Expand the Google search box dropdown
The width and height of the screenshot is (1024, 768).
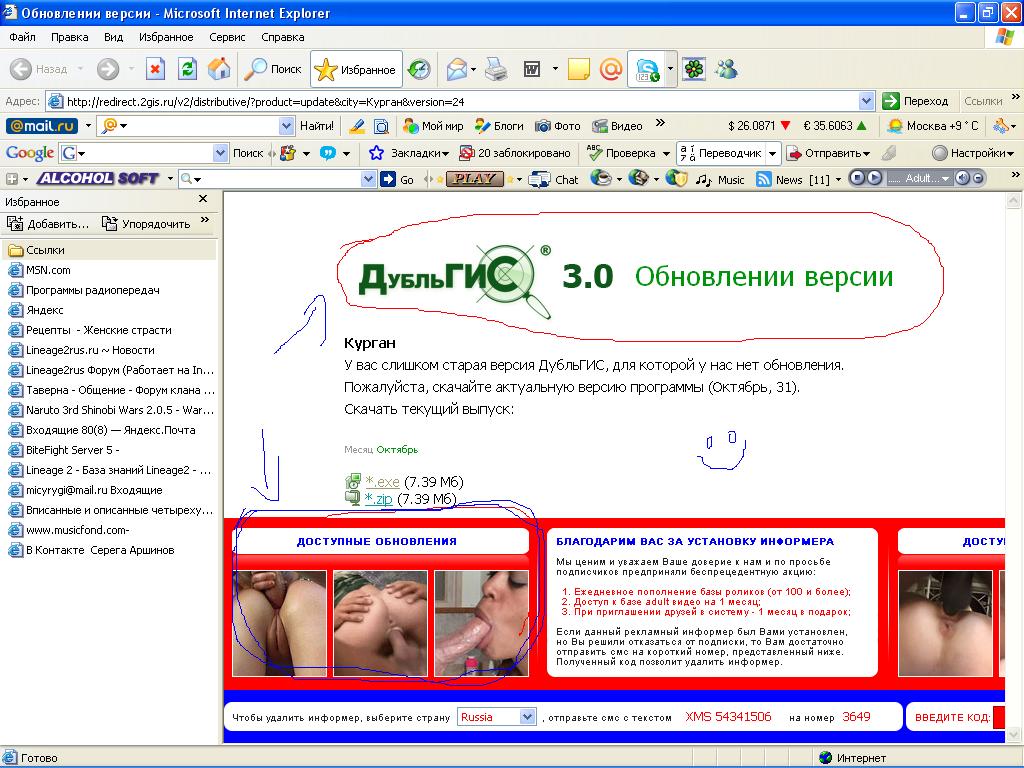221,153
